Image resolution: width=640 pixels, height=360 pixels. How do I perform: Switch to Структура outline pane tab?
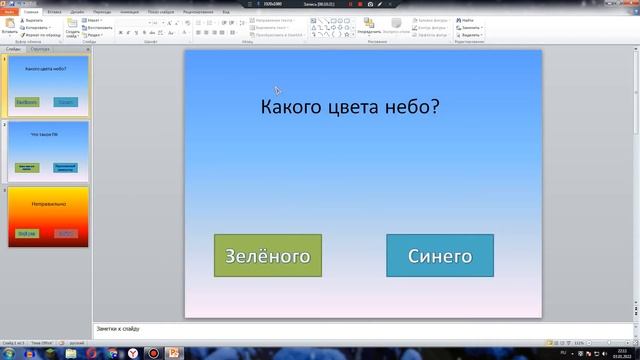(x=40, y=49)
